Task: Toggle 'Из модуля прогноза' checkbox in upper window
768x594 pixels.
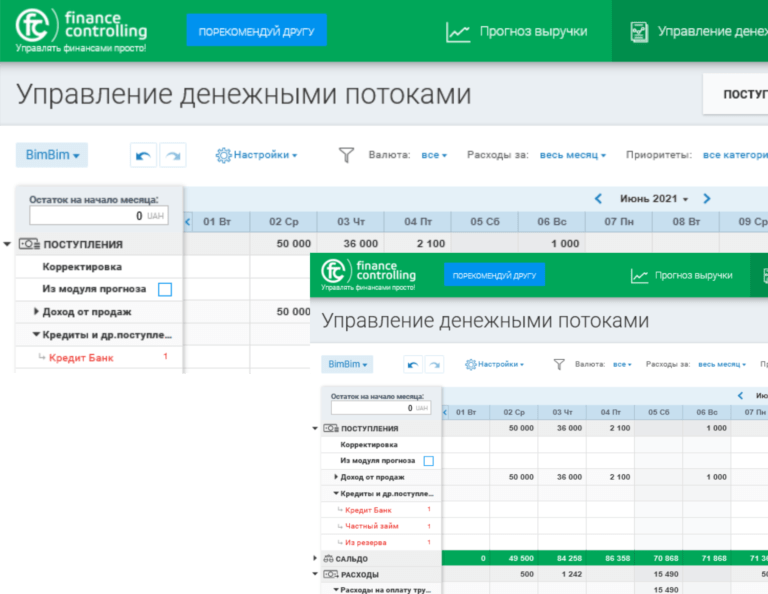Action: click(x=165, y=289)
